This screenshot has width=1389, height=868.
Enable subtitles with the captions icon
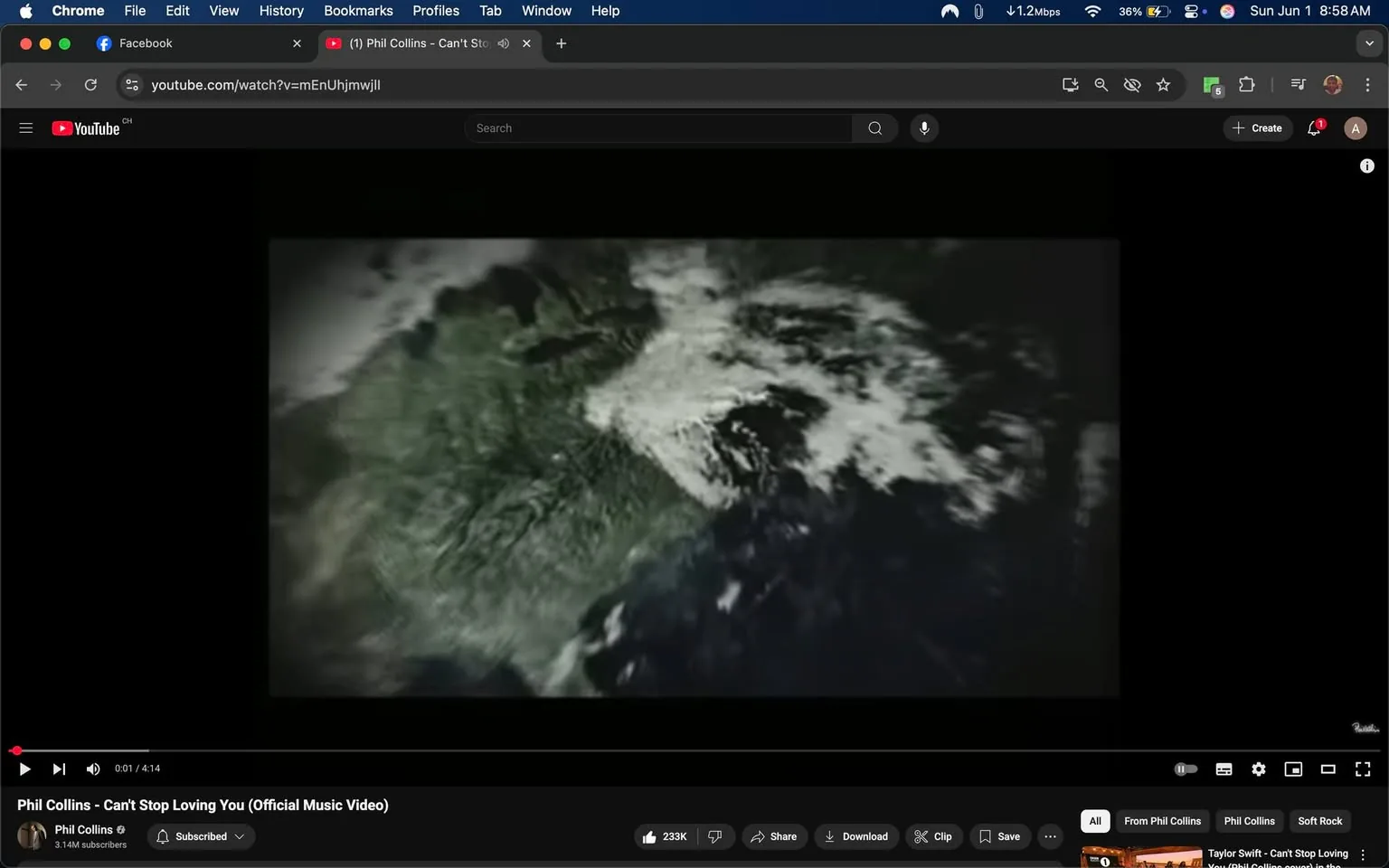coord(1223,769)
